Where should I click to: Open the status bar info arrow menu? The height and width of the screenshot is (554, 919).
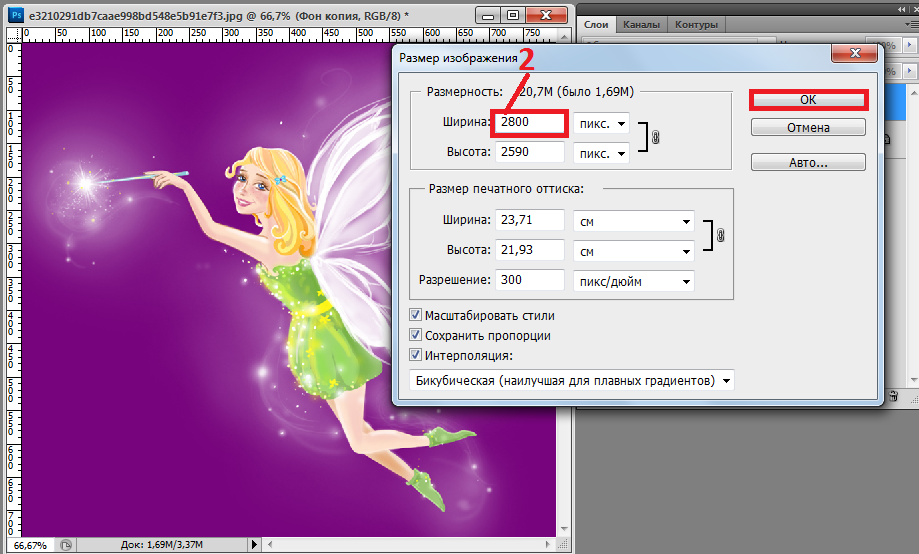point(254,545)
